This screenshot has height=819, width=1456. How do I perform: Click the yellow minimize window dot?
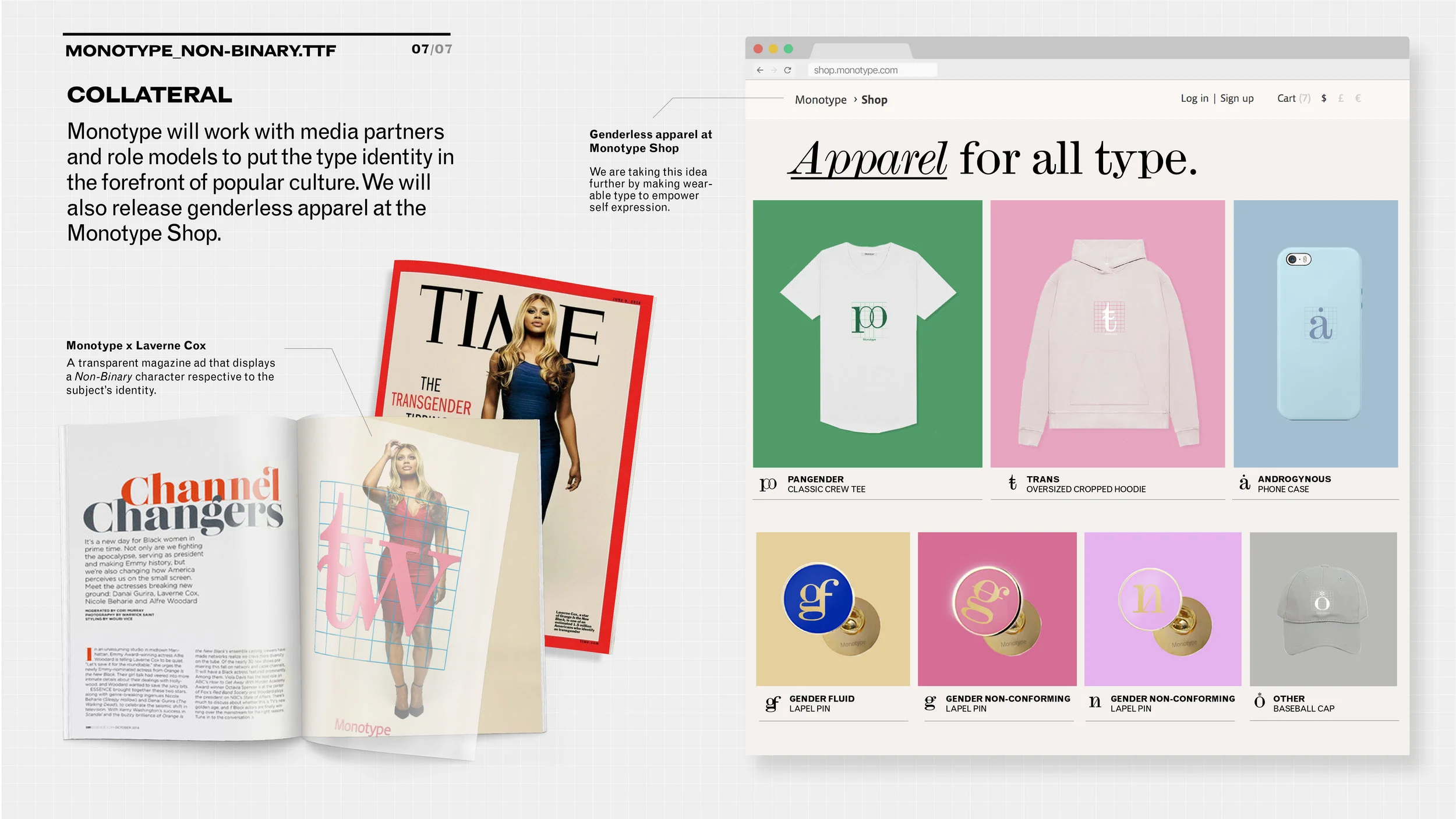pos(773,49)
